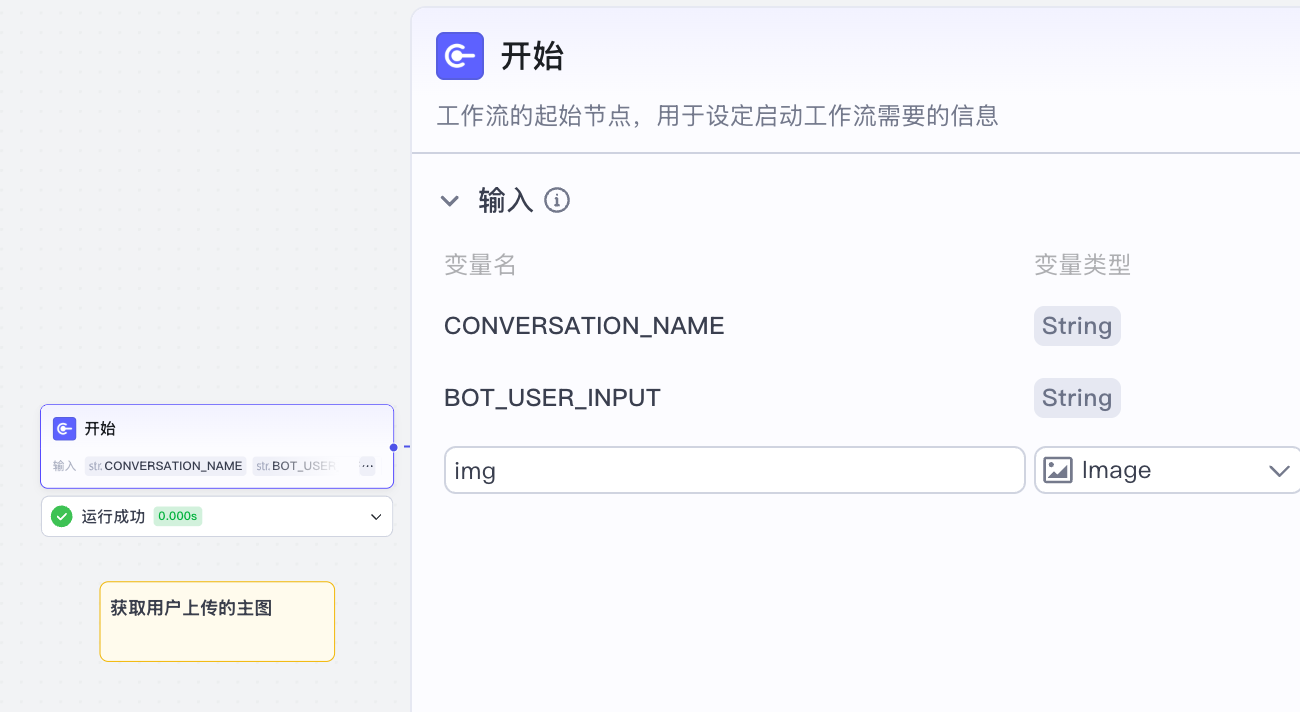The image size is (1300, 712).
Task: Click the 0.000s run time badge
Action: click(x=178, y=517)
